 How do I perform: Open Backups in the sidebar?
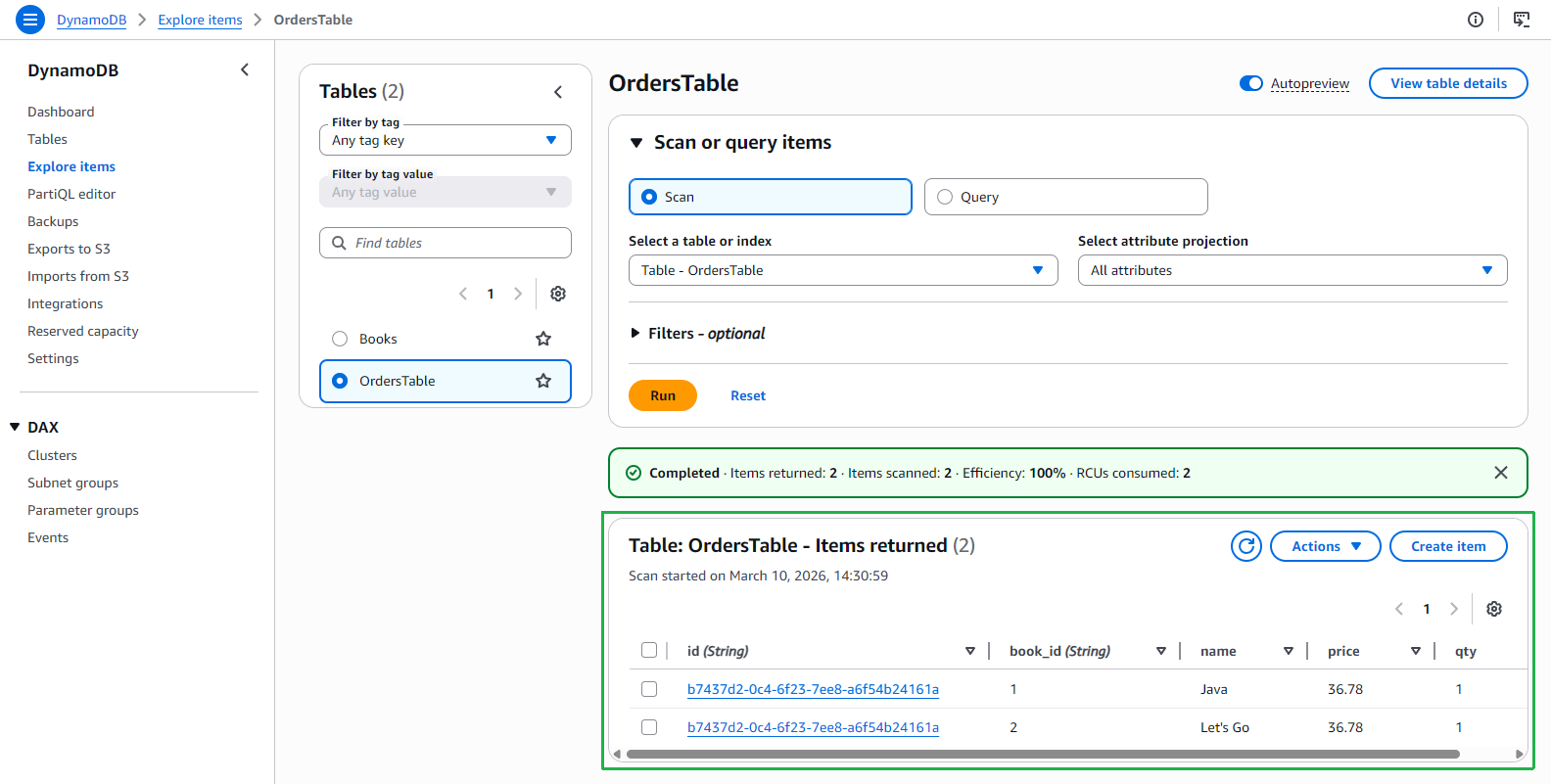point(53,221)
